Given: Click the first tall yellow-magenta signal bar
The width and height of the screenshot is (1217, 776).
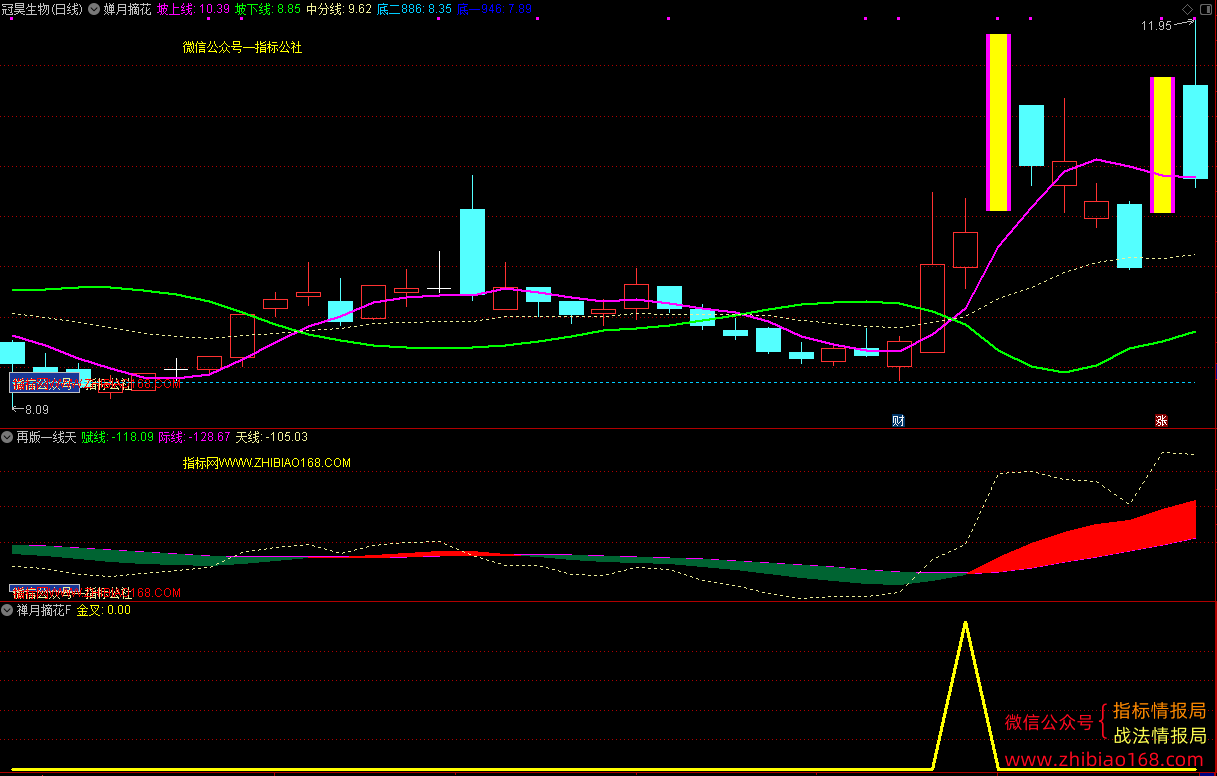Looking at the screenshot, I should (x=998, y=122).
